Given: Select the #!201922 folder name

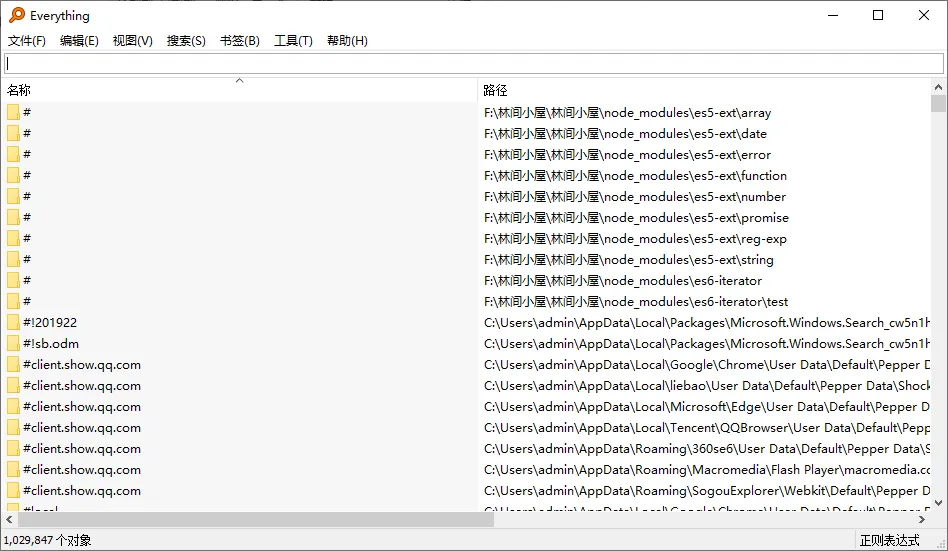Looking at the screenshot, I should (50, 322).
